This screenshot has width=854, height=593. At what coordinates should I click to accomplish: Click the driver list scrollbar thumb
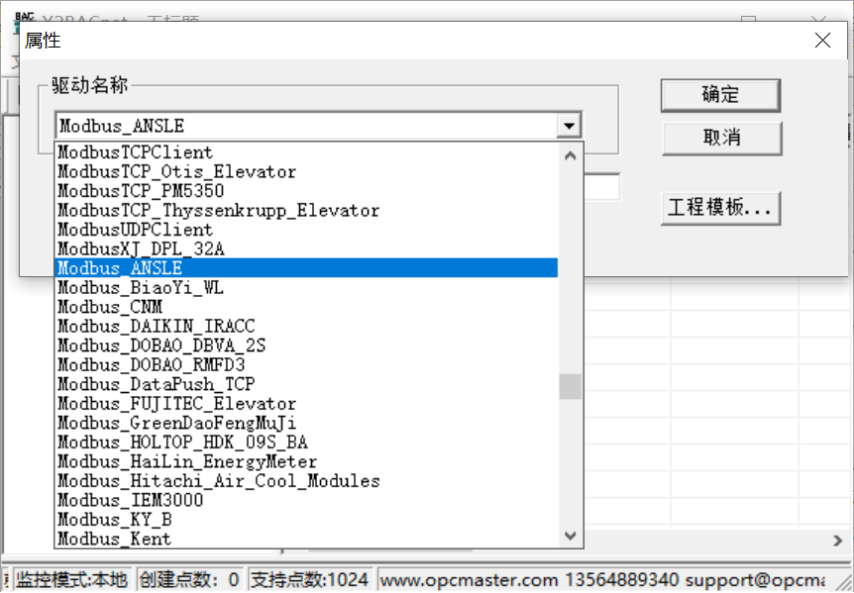coord(570,387)
